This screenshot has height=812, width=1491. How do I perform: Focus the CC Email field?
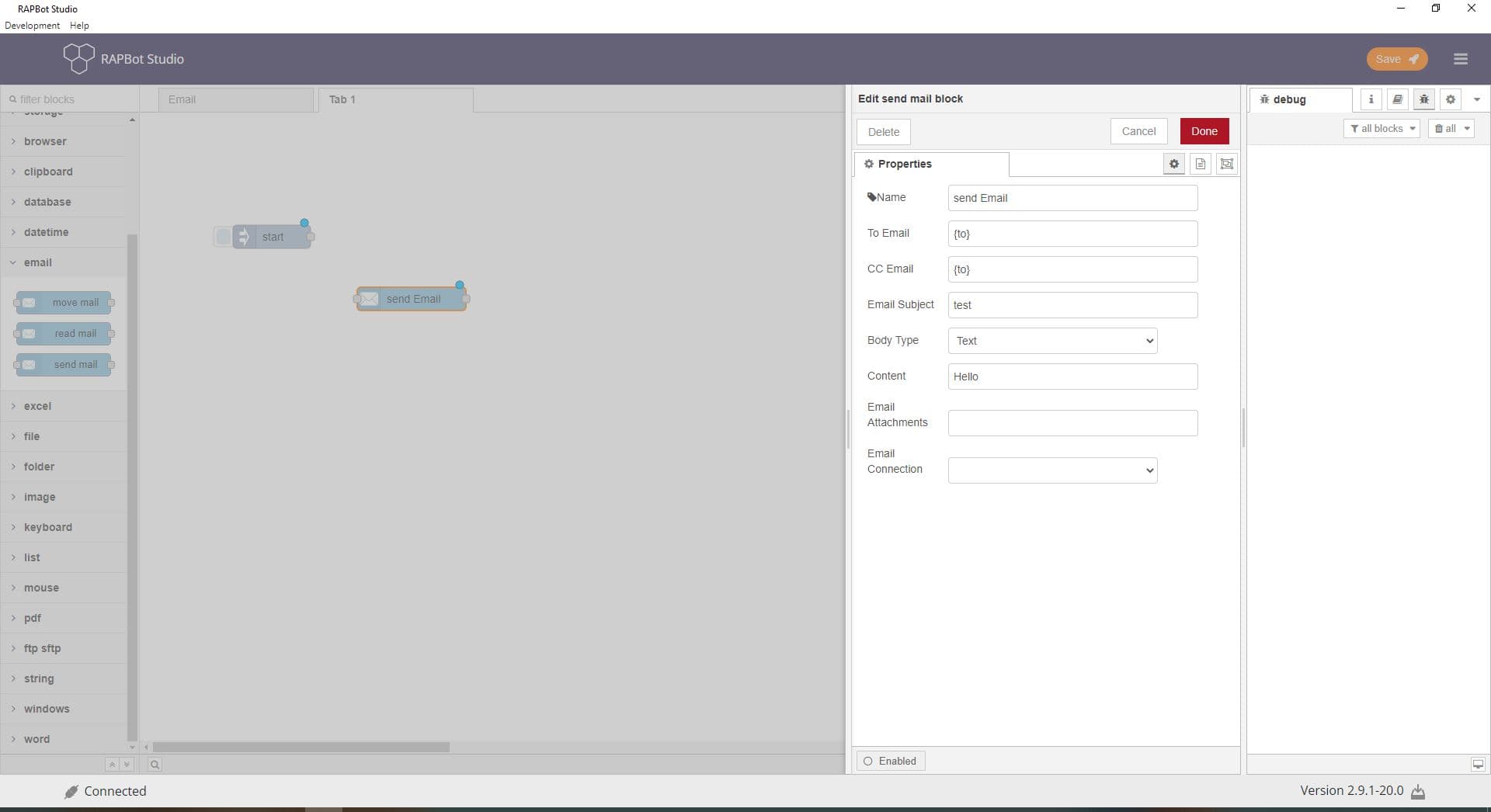point(1072,269)
